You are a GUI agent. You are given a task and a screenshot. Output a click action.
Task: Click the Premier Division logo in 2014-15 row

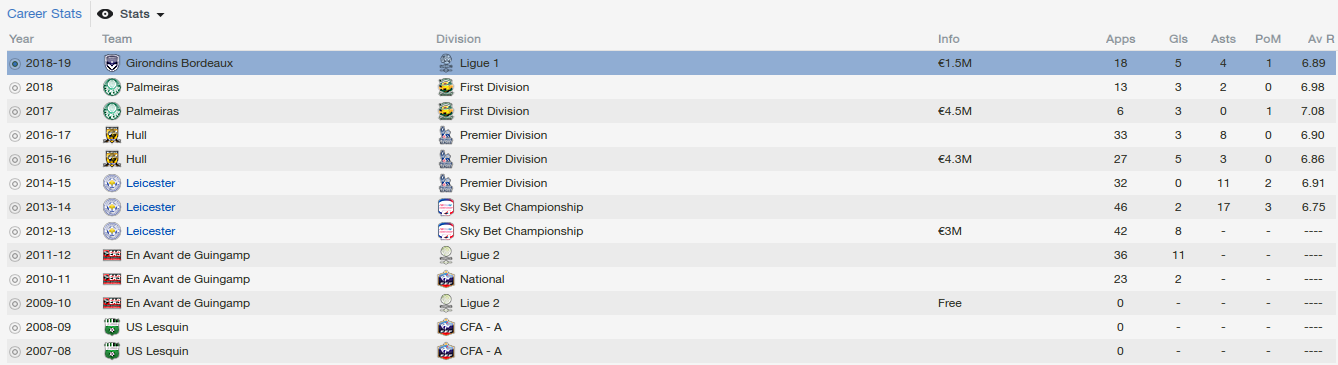tap(446, 183)
